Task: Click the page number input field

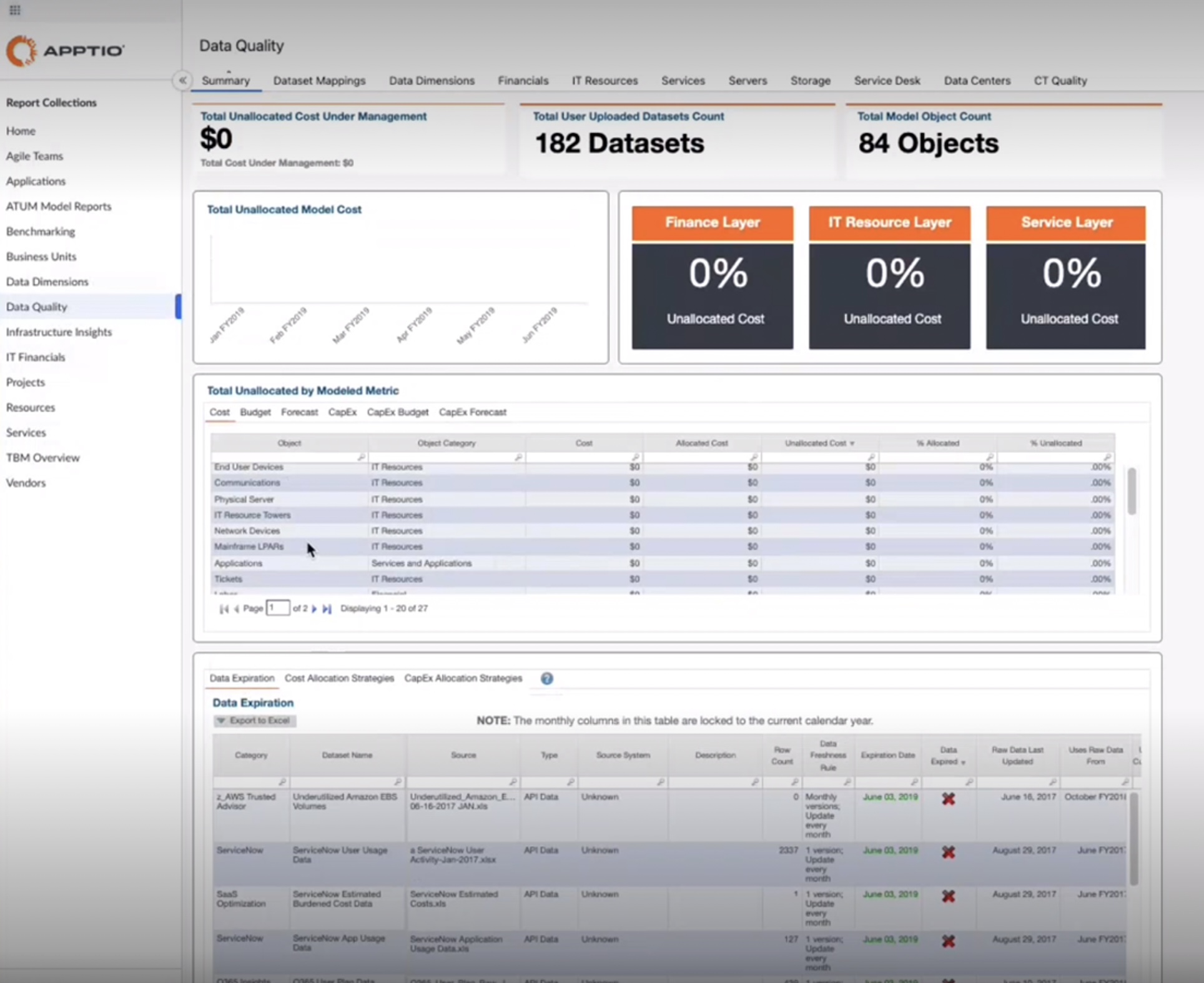Action: (x=278, y=608)
